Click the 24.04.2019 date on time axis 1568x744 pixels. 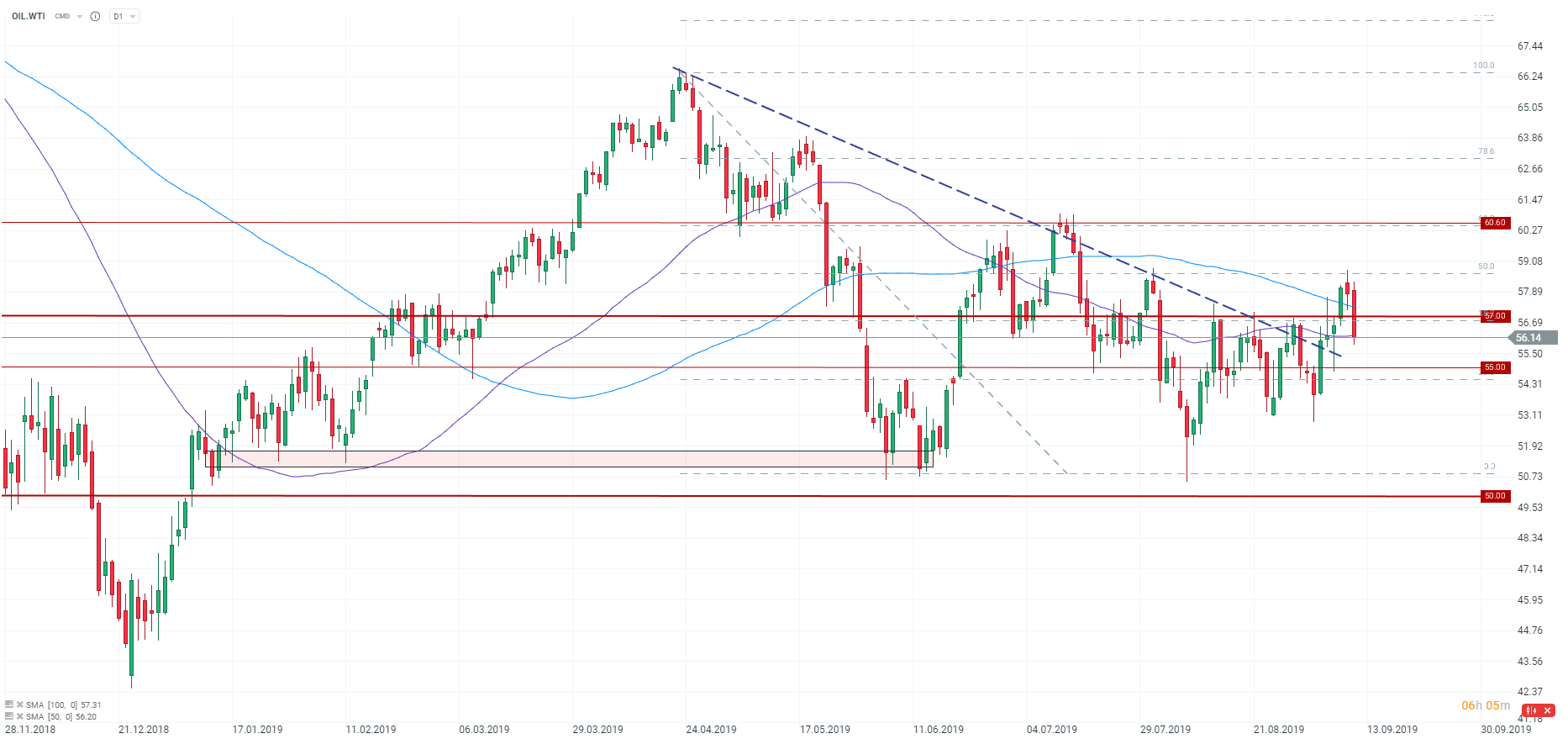pyautogui.click(x=711, y=729)
